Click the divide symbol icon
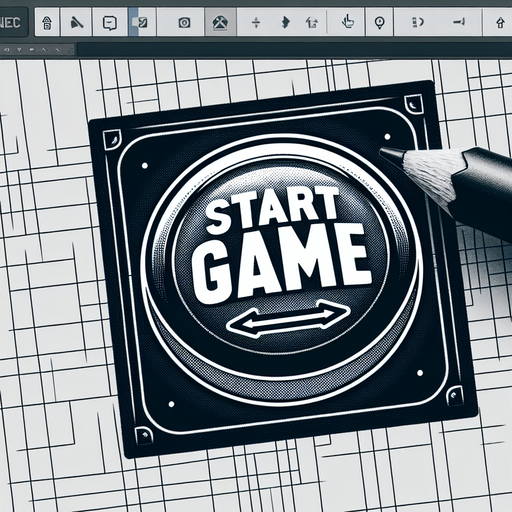The height and width of the screenshot is (512, 512). [256, 23]
